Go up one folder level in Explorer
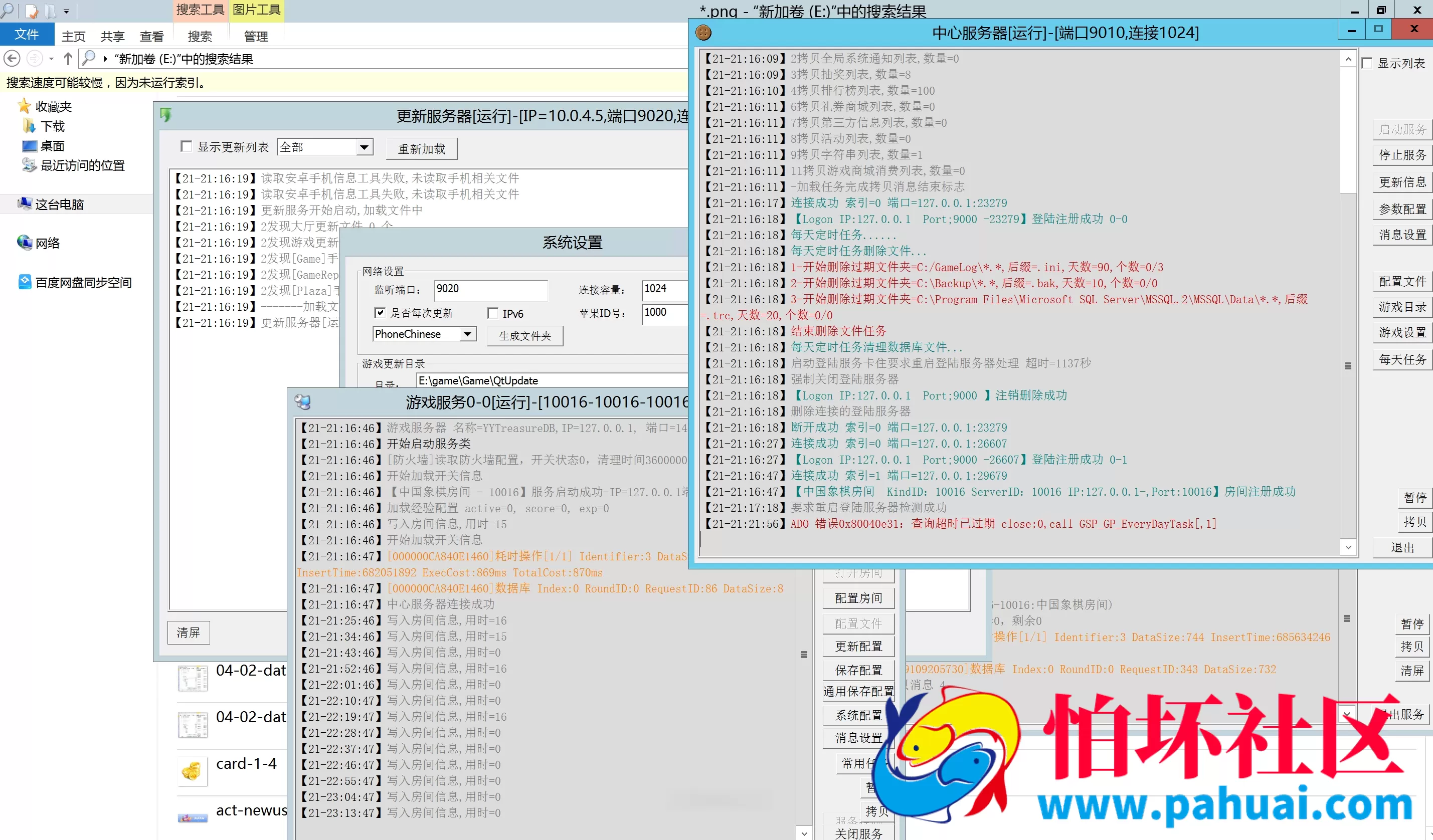The height and width of the screenshot is (840, 1433). (68, 59)
